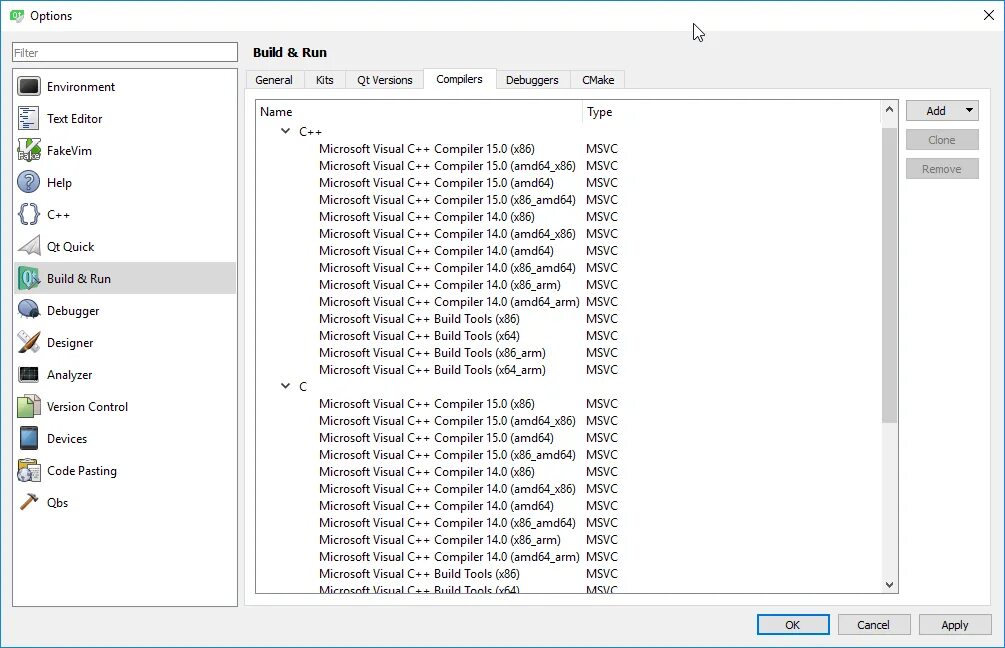Screen dimensions: 1005x648
Task: Open the Qt Versions tab
Action: point(385,80)
